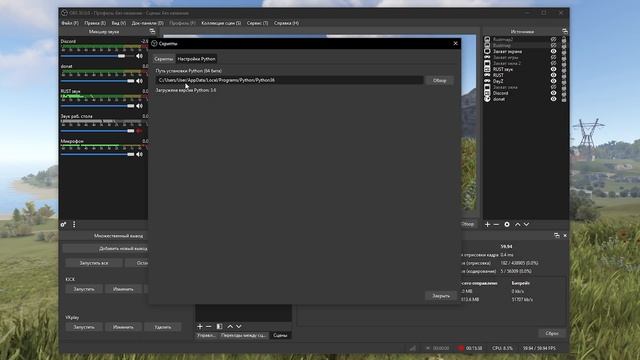
Task: Click Запустить все button
Action: click(93, 263)
